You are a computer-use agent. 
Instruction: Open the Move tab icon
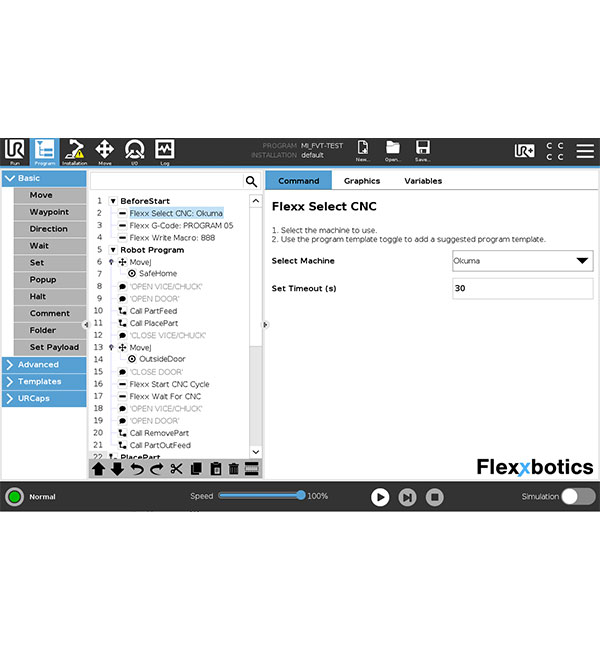(104, 152)
